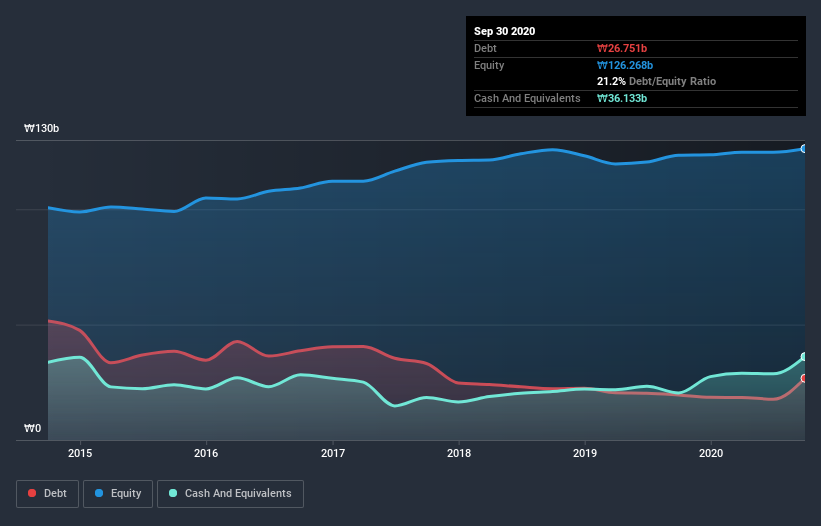
Task: Click the ₩130b y-axis label
Action: [41, 128]
